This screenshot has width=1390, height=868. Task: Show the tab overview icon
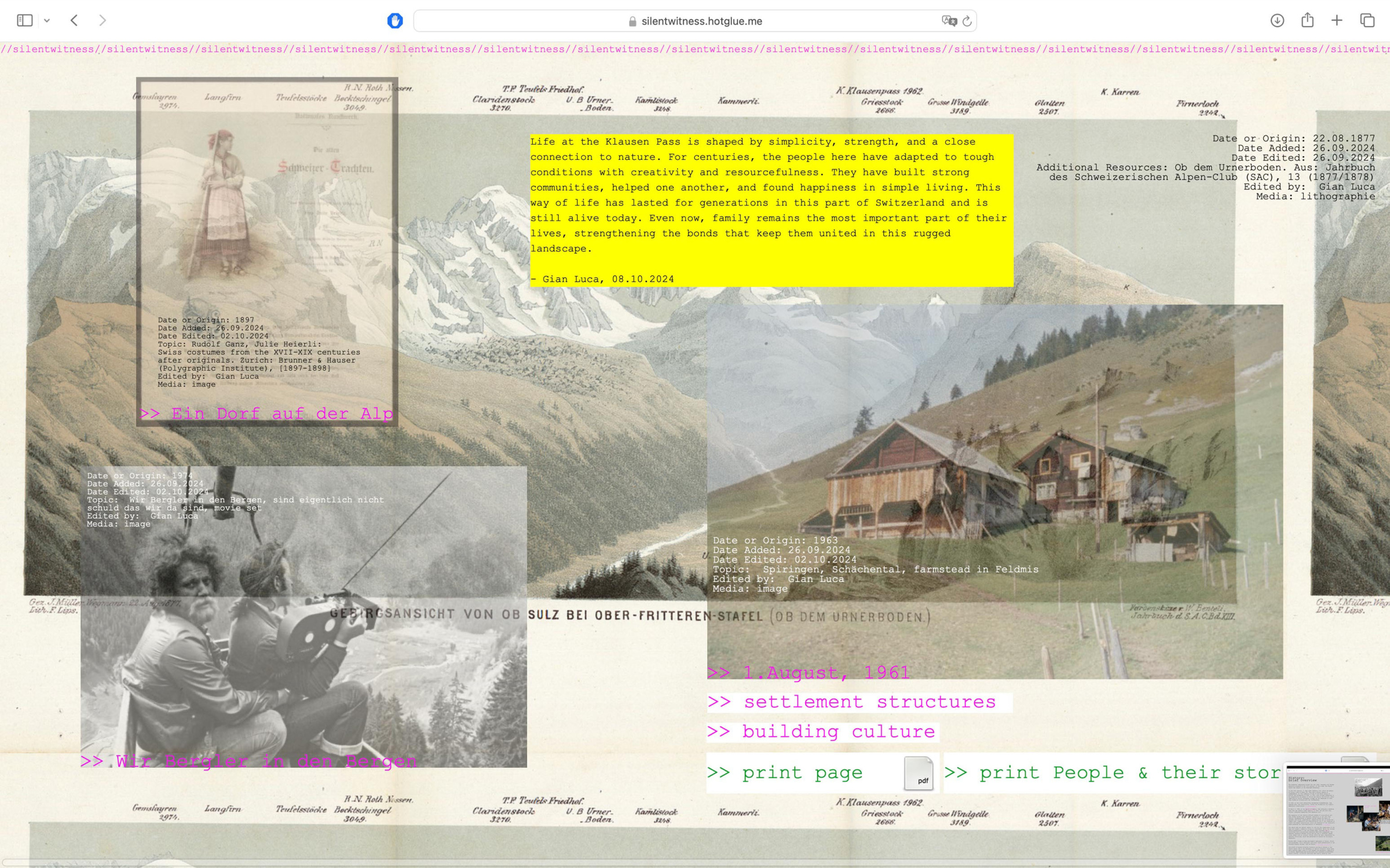[1367, 21]
